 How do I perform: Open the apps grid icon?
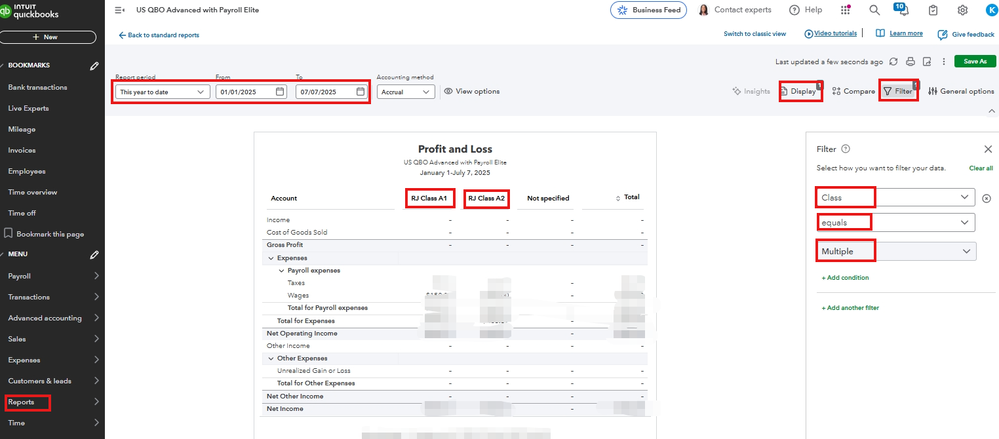tap(845, 10)
